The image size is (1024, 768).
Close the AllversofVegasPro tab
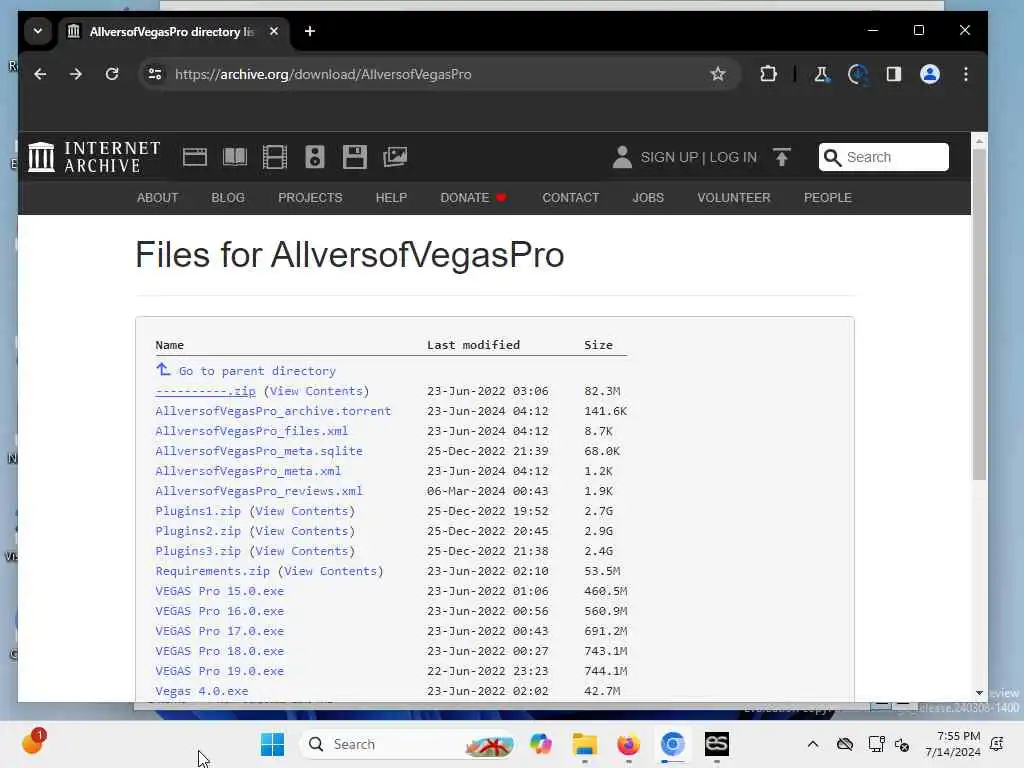pyautogui.click(x=274, y=31)
